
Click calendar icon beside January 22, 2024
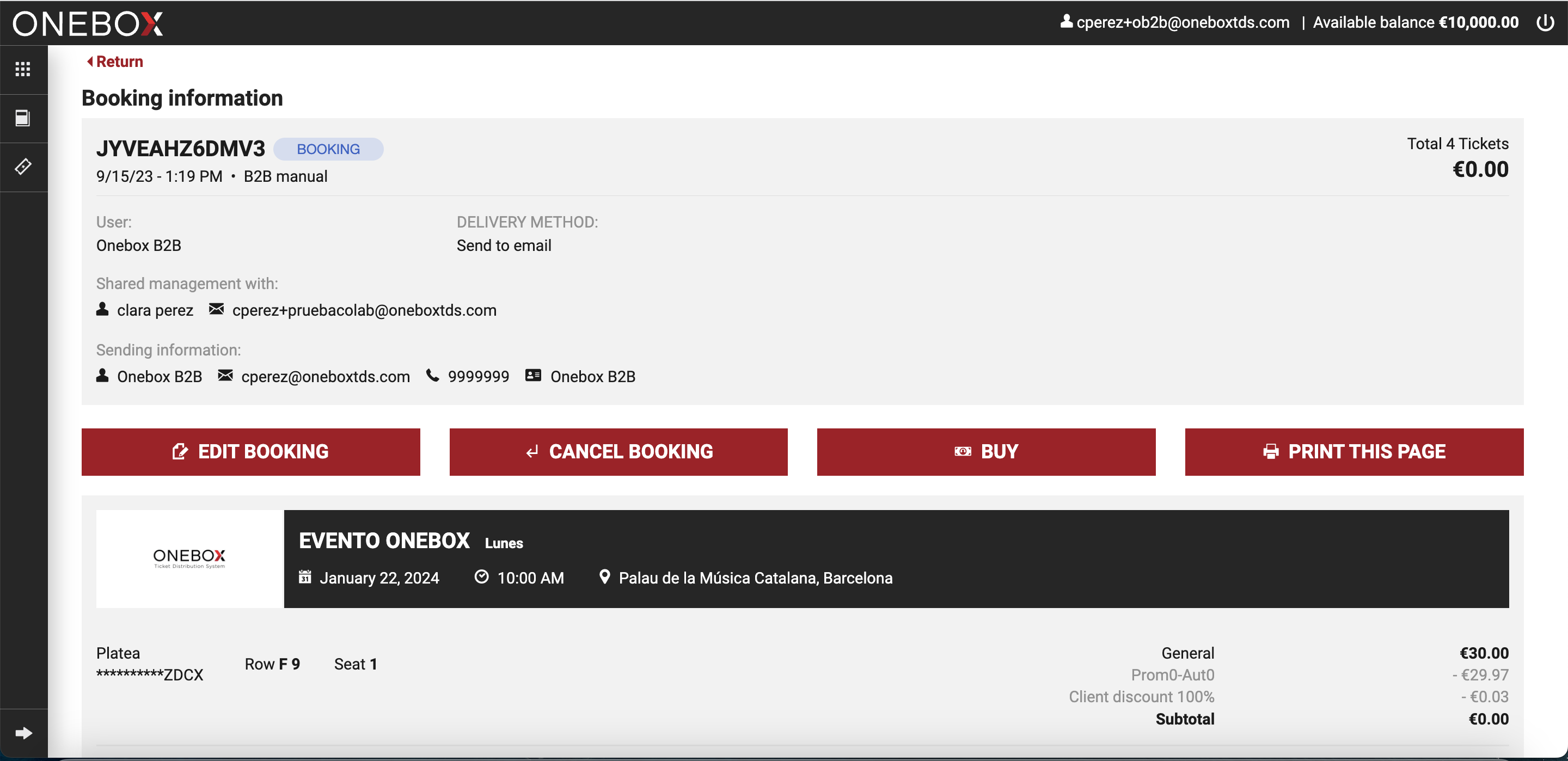pos(305,576)
